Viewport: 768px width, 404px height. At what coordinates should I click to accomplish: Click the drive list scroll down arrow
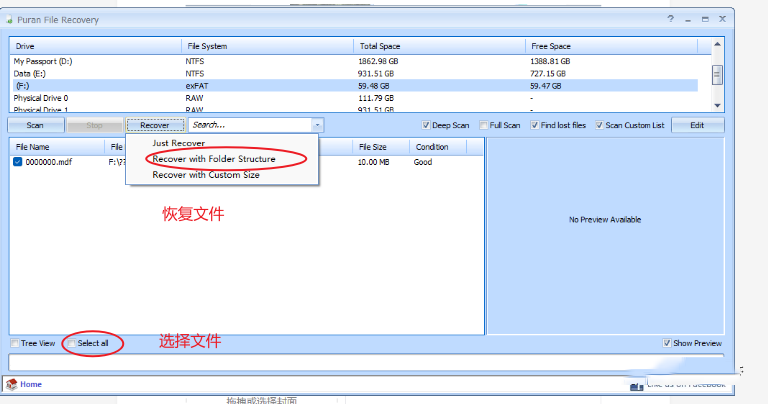[x=717, y=106]
